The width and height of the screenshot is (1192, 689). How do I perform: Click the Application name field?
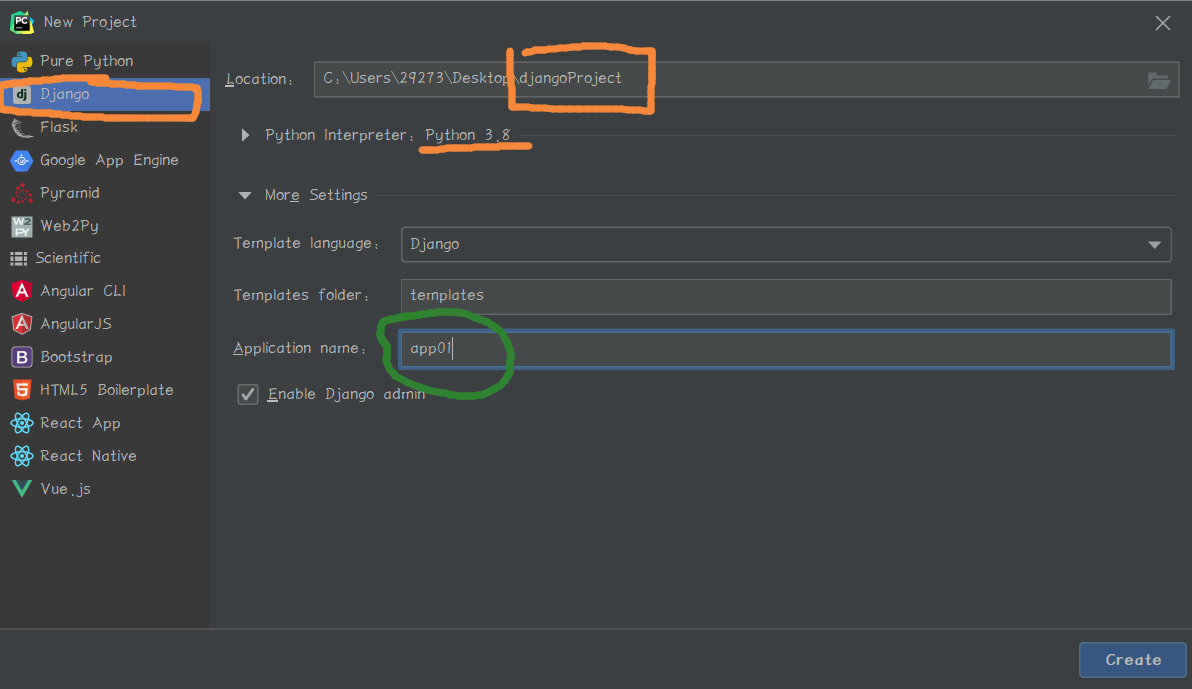786,349
